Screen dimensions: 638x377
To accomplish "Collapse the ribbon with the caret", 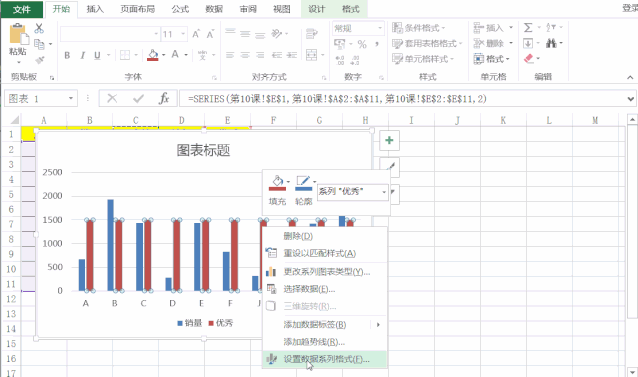I will [x=630, y=77].
